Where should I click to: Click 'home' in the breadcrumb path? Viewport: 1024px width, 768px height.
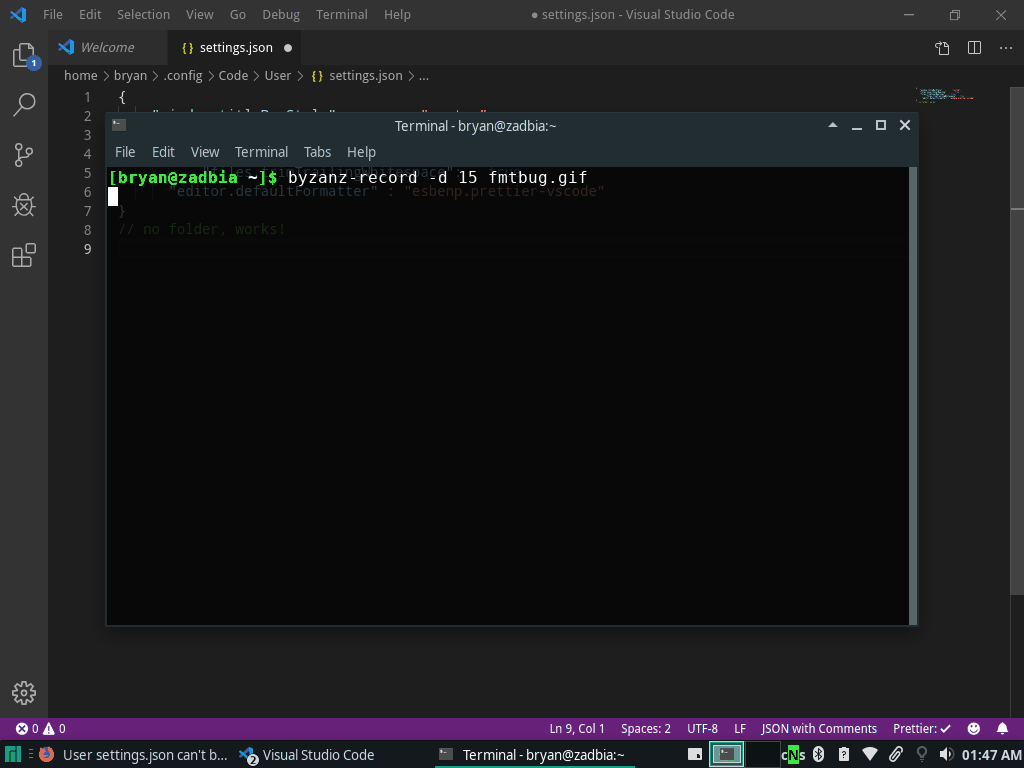point(80,76)
